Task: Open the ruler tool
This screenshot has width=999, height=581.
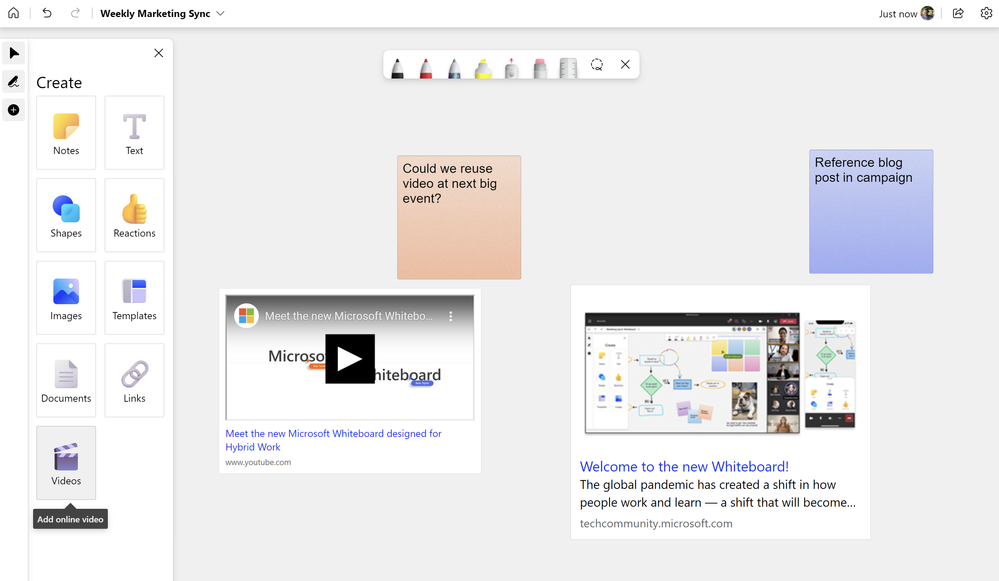Action: tap(566, 66)
